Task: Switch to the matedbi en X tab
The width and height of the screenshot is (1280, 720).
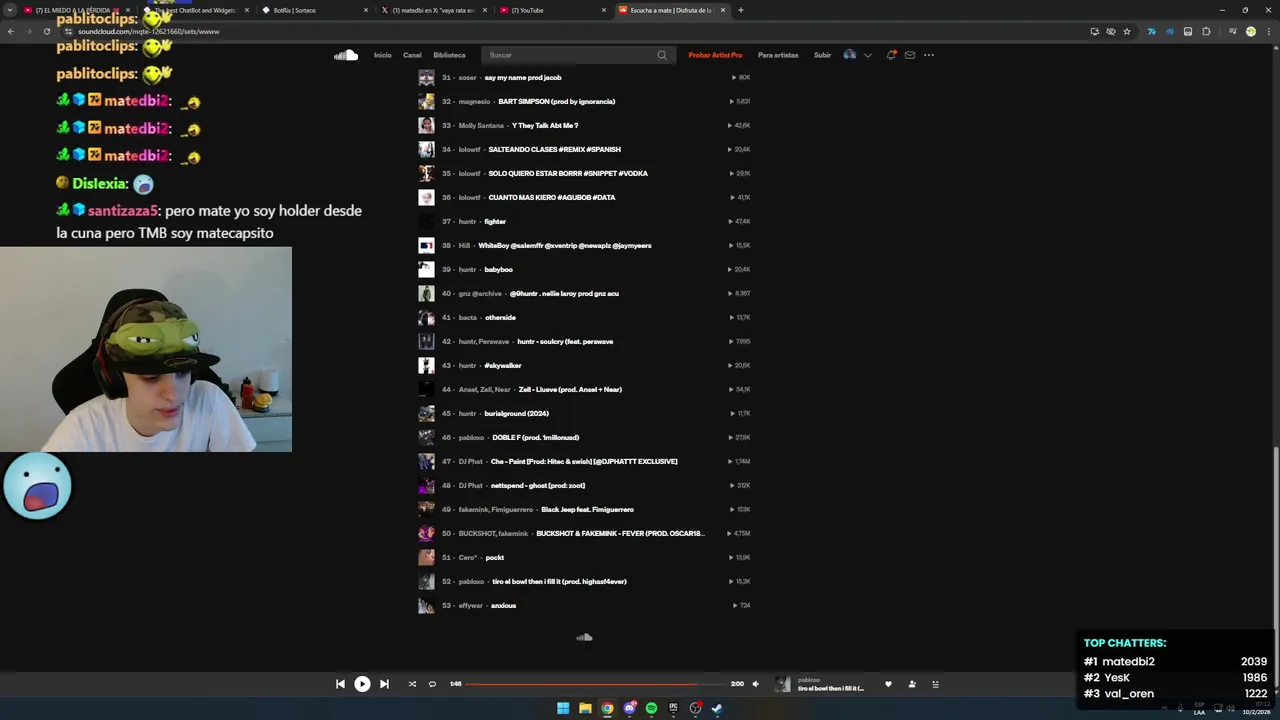Action: [432, 10]
